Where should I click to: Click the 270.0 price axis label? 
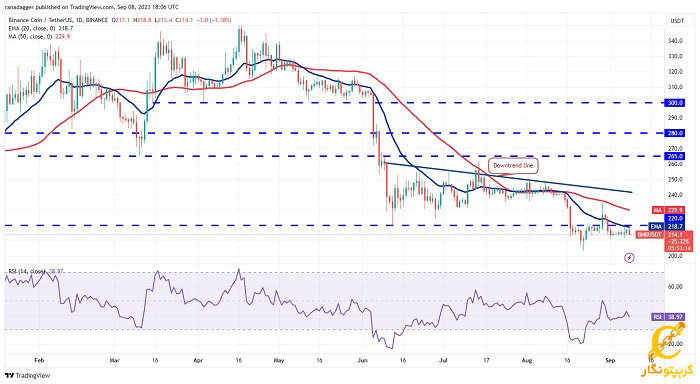pos(675,148)
